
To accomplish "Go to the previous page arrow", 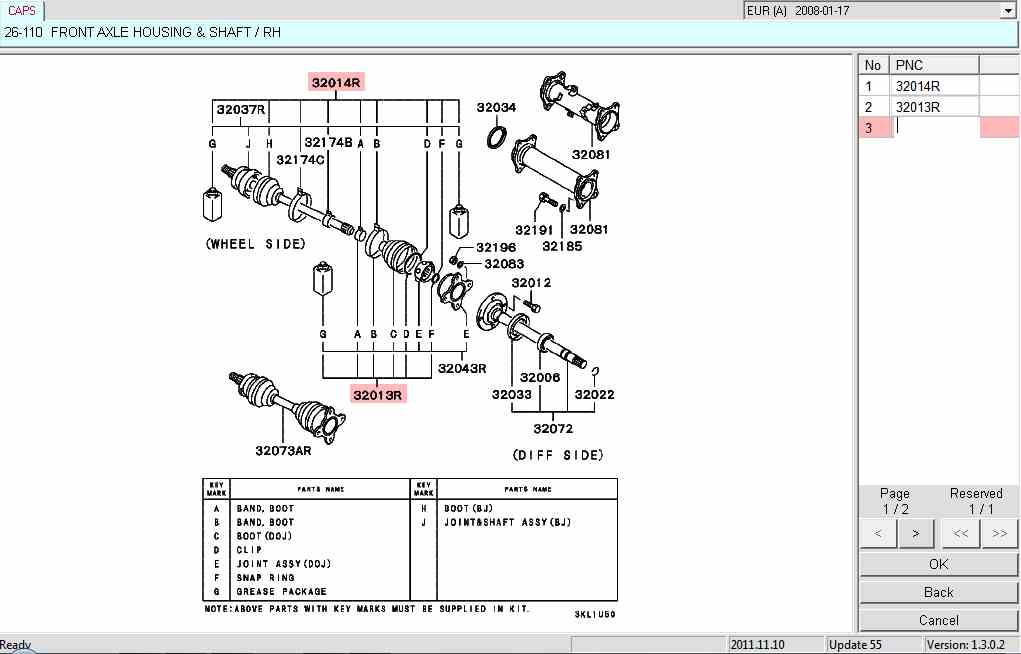I will click(x=878, y=533).
